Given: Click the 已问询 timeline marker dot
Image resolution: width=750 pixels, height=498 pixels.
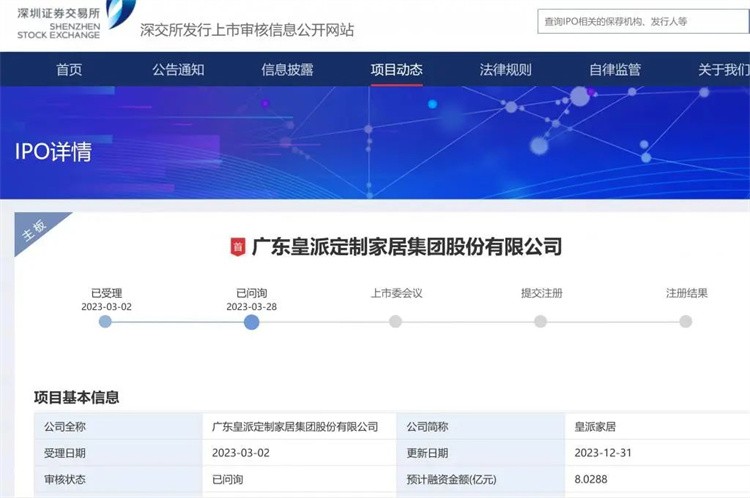Looking at the screenshot, I should point(252,322).
